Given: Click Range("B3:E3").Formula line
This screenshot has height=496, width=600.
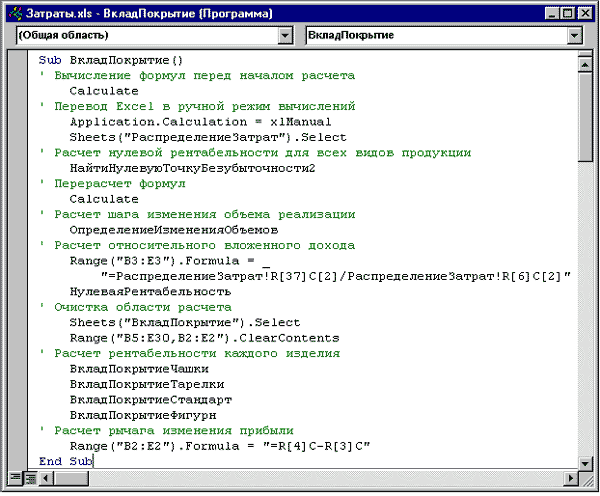Looking at the screenshot, I should [x=170, y=261].
